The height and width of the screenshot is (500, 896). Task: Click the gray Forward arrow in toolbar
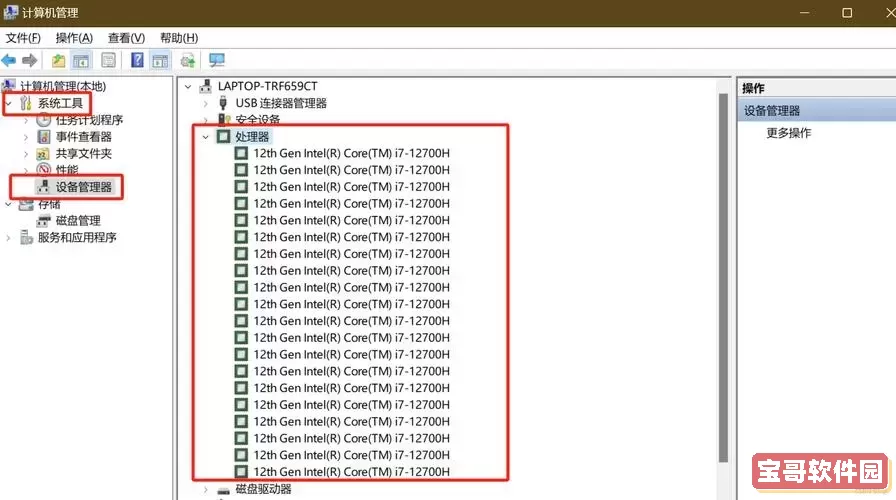30,60
